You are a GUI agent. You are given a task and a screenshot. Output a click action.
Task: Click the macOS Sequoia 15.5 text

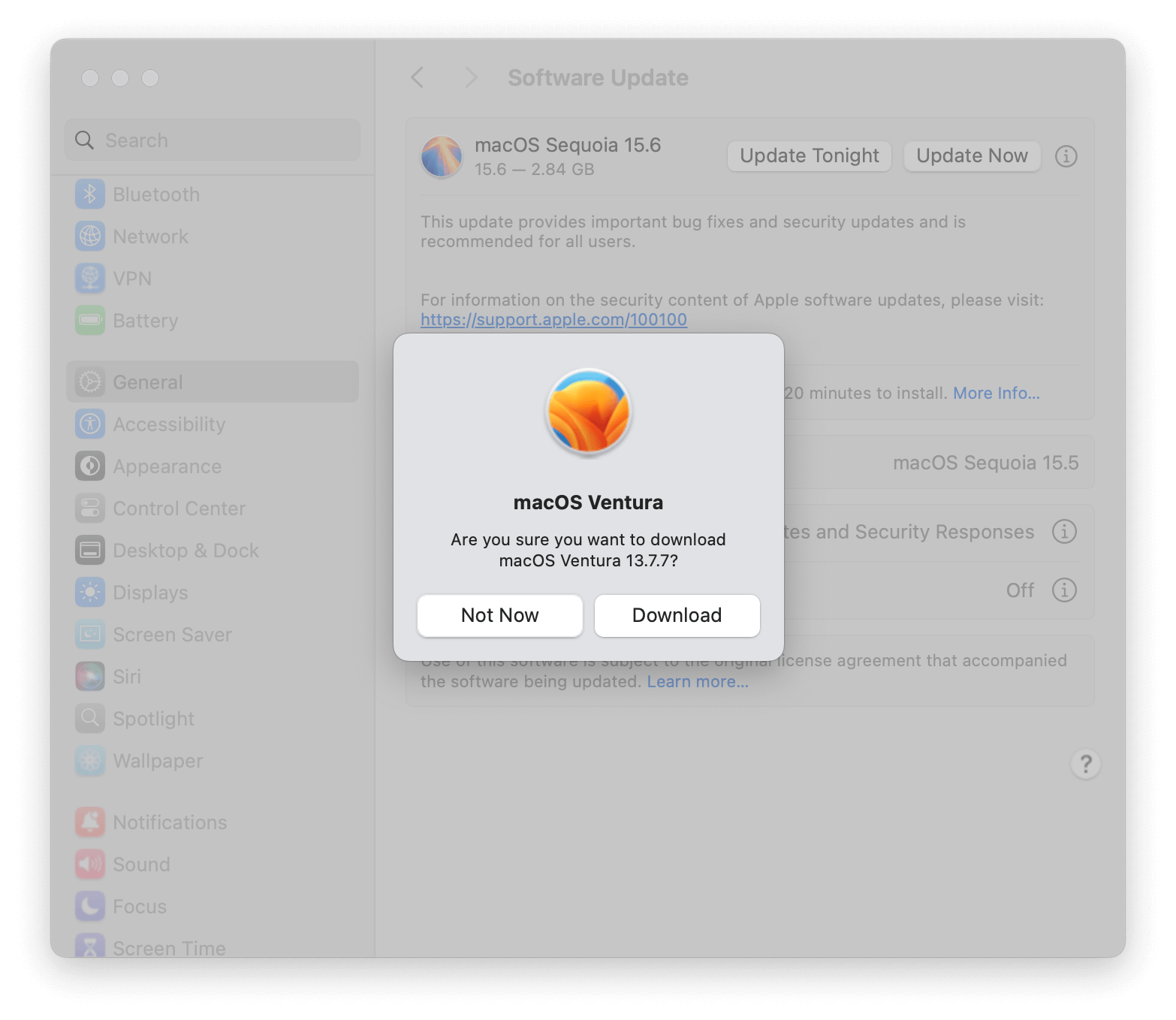coord(985,463)
